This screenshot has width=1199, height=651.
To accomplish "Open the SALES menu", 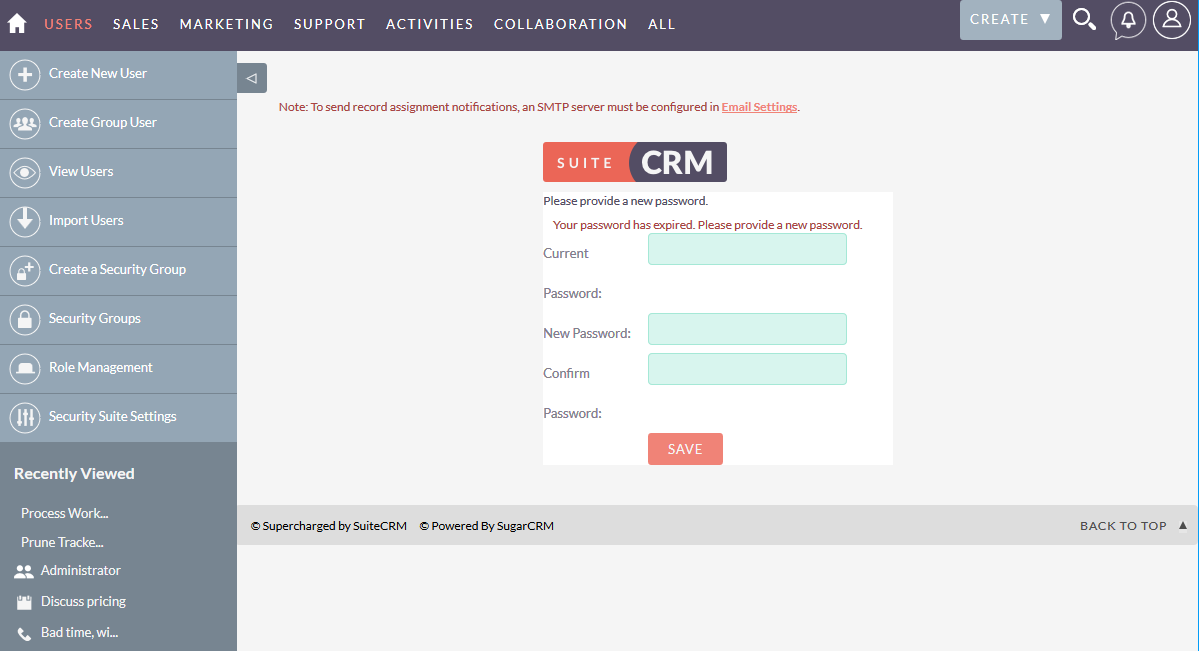I will [x=136, y=24].
